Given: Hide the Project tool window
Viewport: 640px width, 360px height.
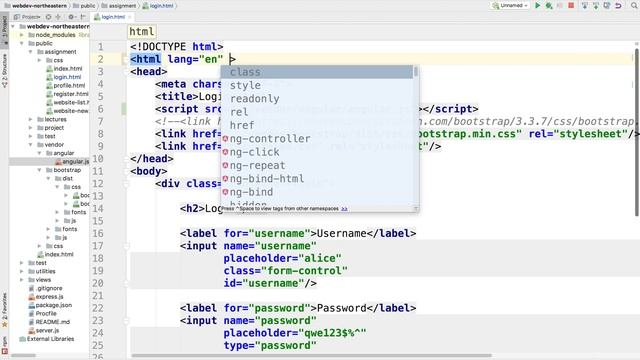Looking at the screenshot, I should pyautogui.click(x=83, y=17).
